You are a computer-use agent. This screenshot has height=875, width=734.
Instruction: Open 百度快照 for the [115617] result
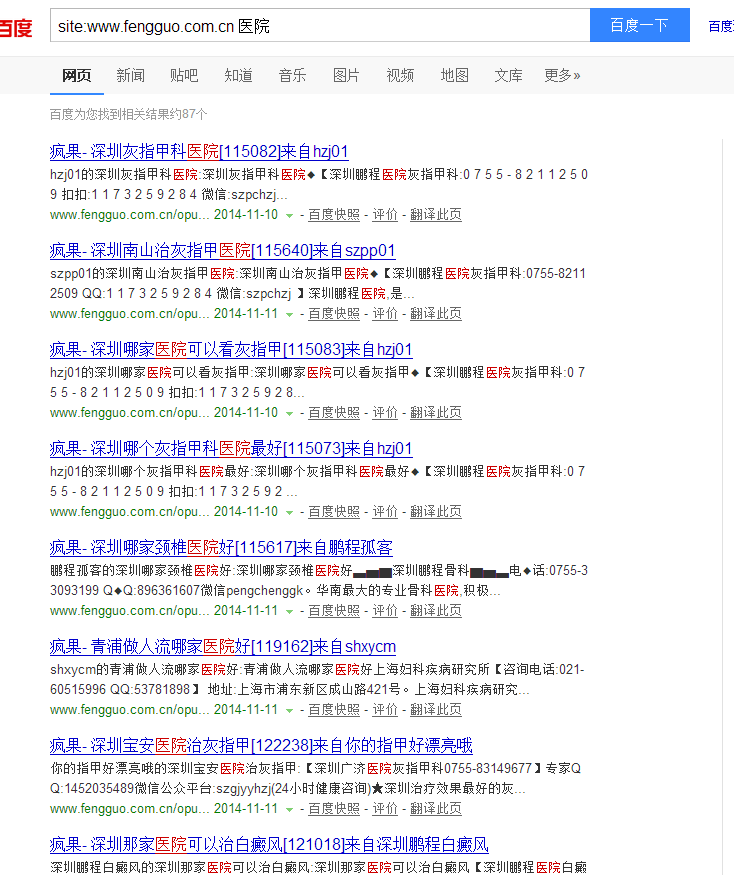334,610
